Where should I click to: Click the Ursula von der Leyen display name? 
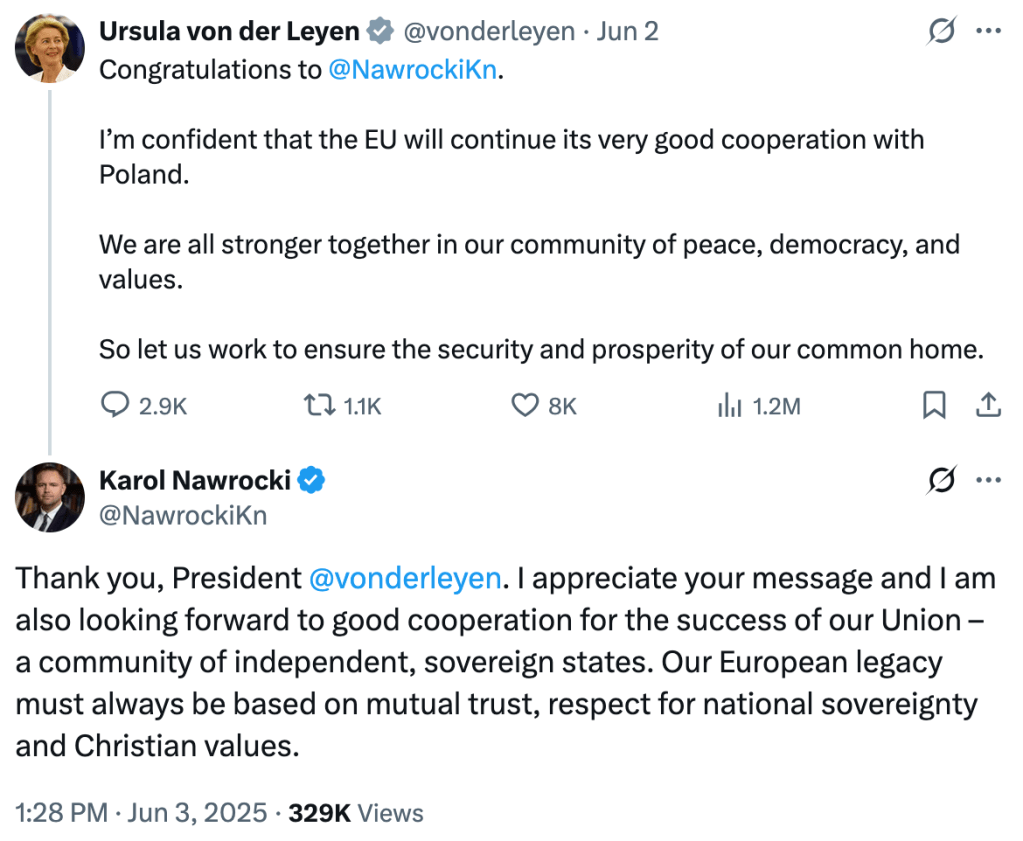pyautogui.click(x=229, y=32)
